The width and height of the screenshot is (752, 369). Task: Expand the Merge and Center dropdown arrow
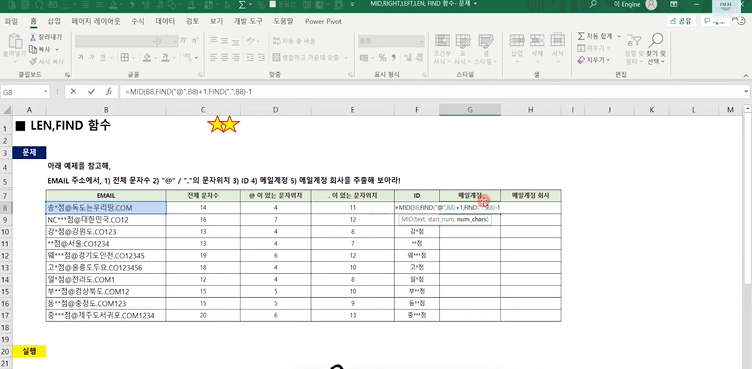pos(346,58)
